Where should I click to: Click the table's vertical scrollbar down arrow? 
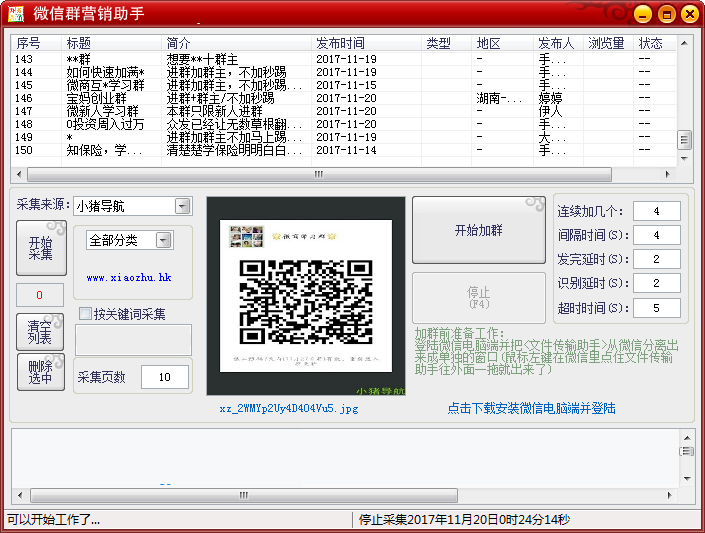click(x=684, y=158)
